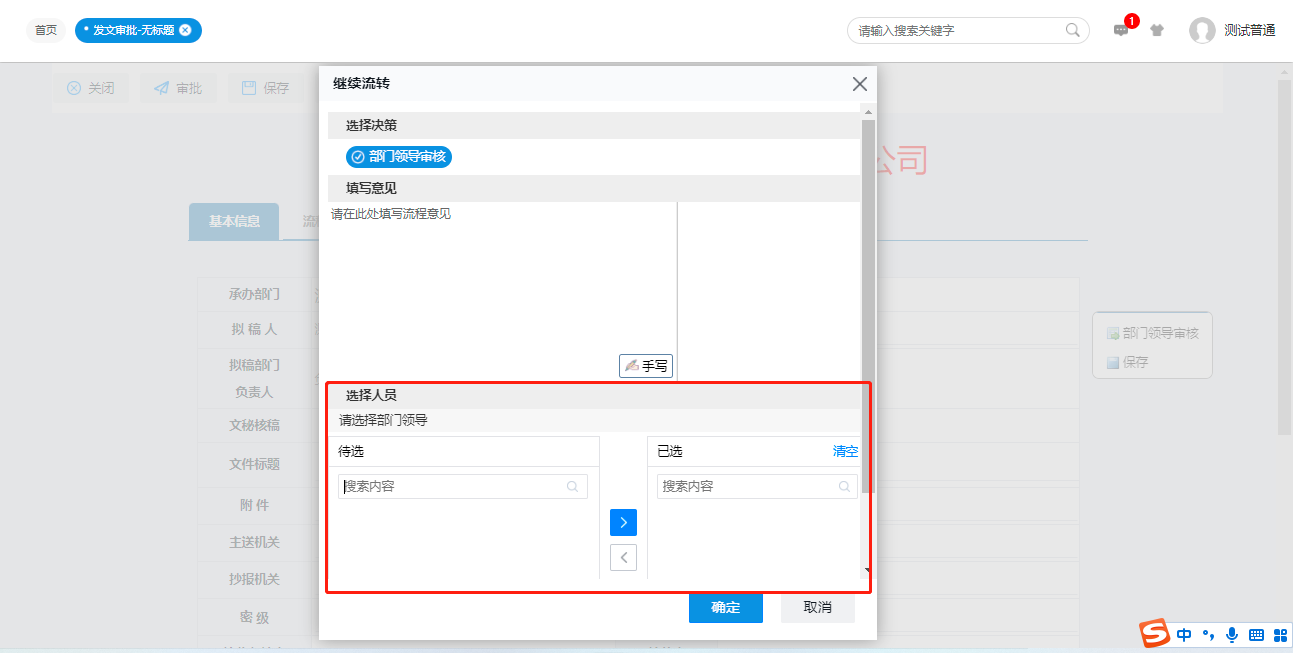Click the 选择人员 section header
The image size is (1293, 653).
tap(594, 395)
